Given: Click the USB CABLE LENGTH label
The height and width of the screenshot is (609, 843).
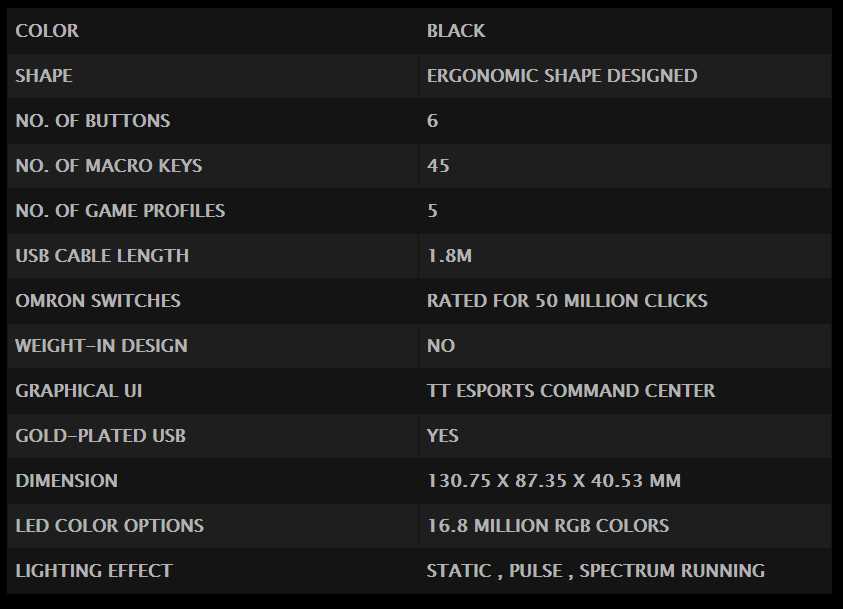Looking at the screenshot, I should [102, 256].
